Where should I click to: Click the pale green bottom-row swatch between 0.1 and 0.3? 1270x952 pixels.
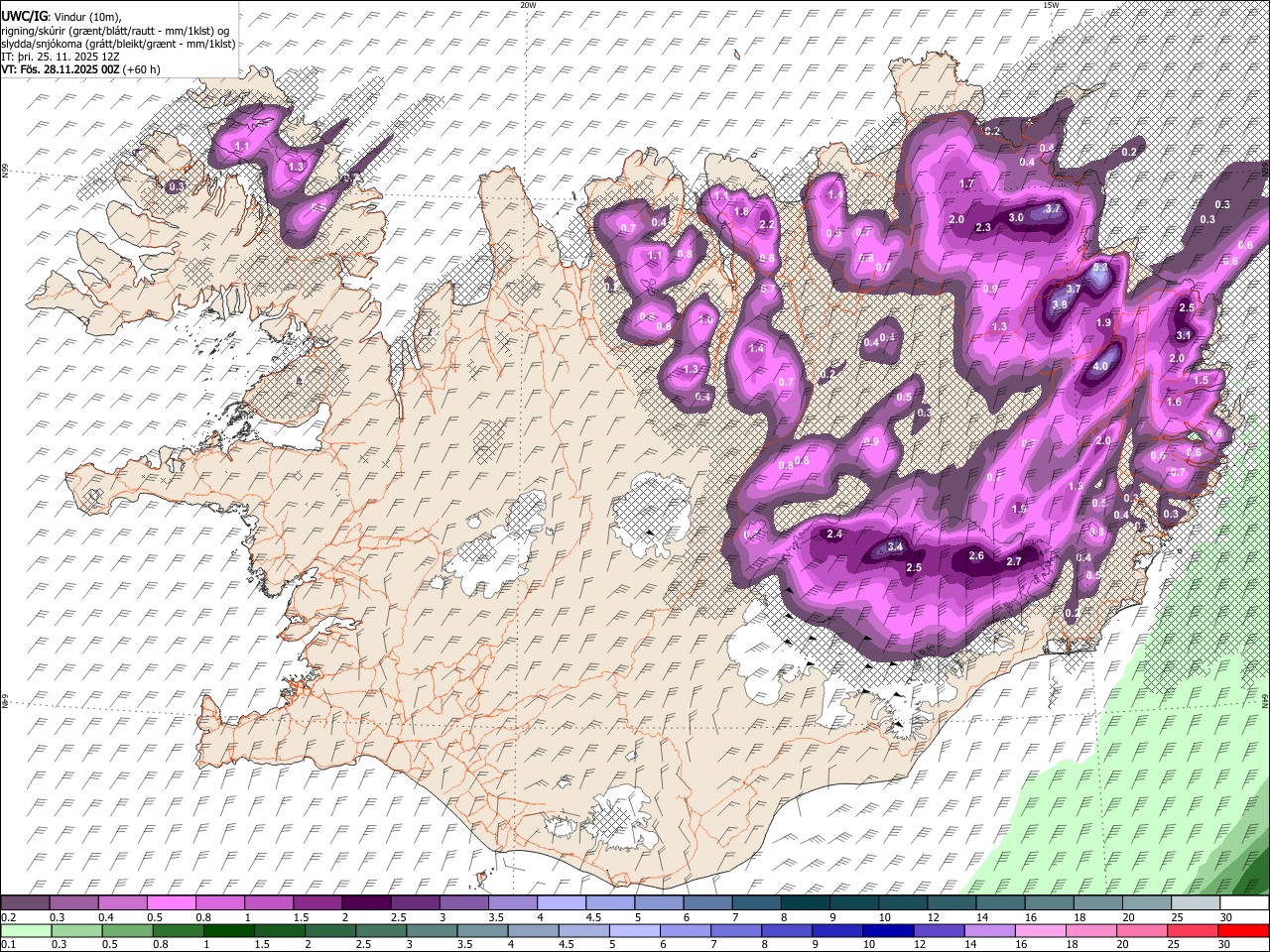25,931
